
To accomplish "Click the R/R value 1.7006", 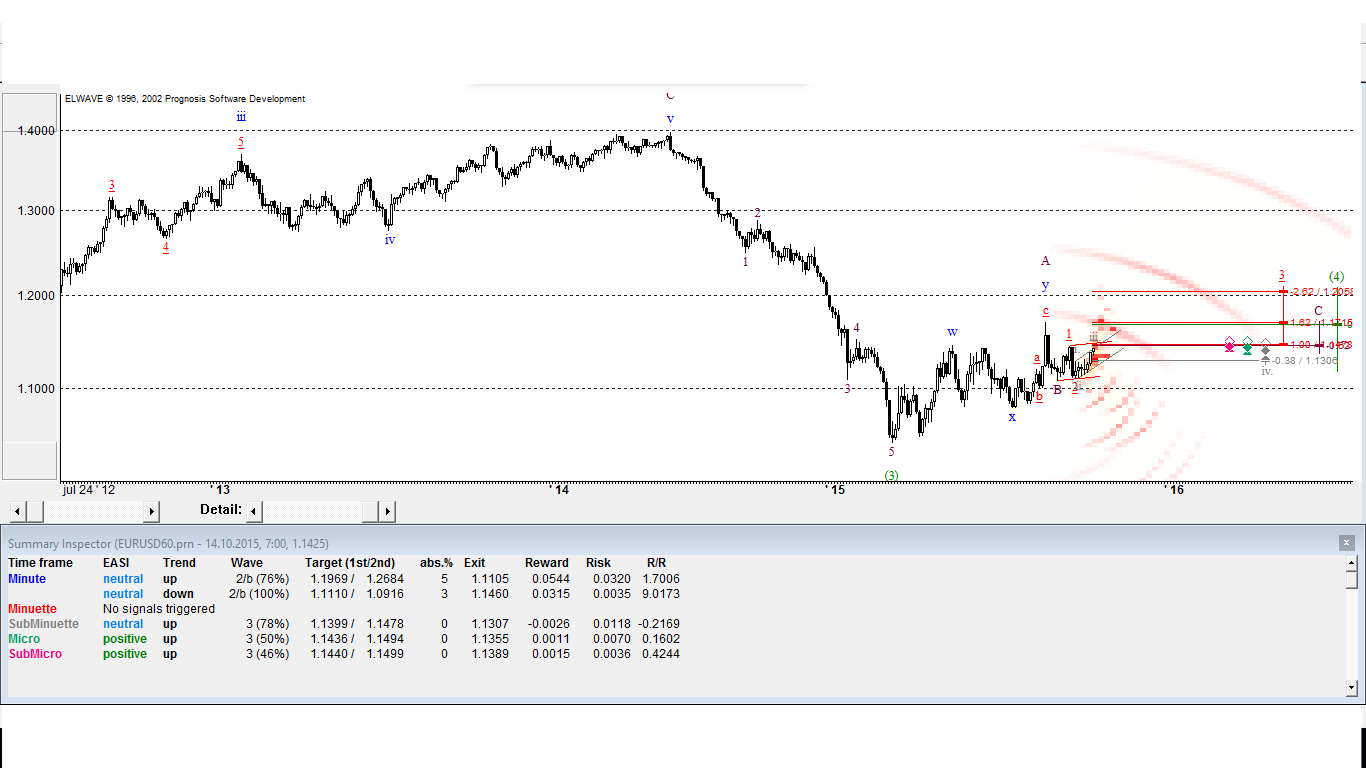I will click(x=661, y=579).
